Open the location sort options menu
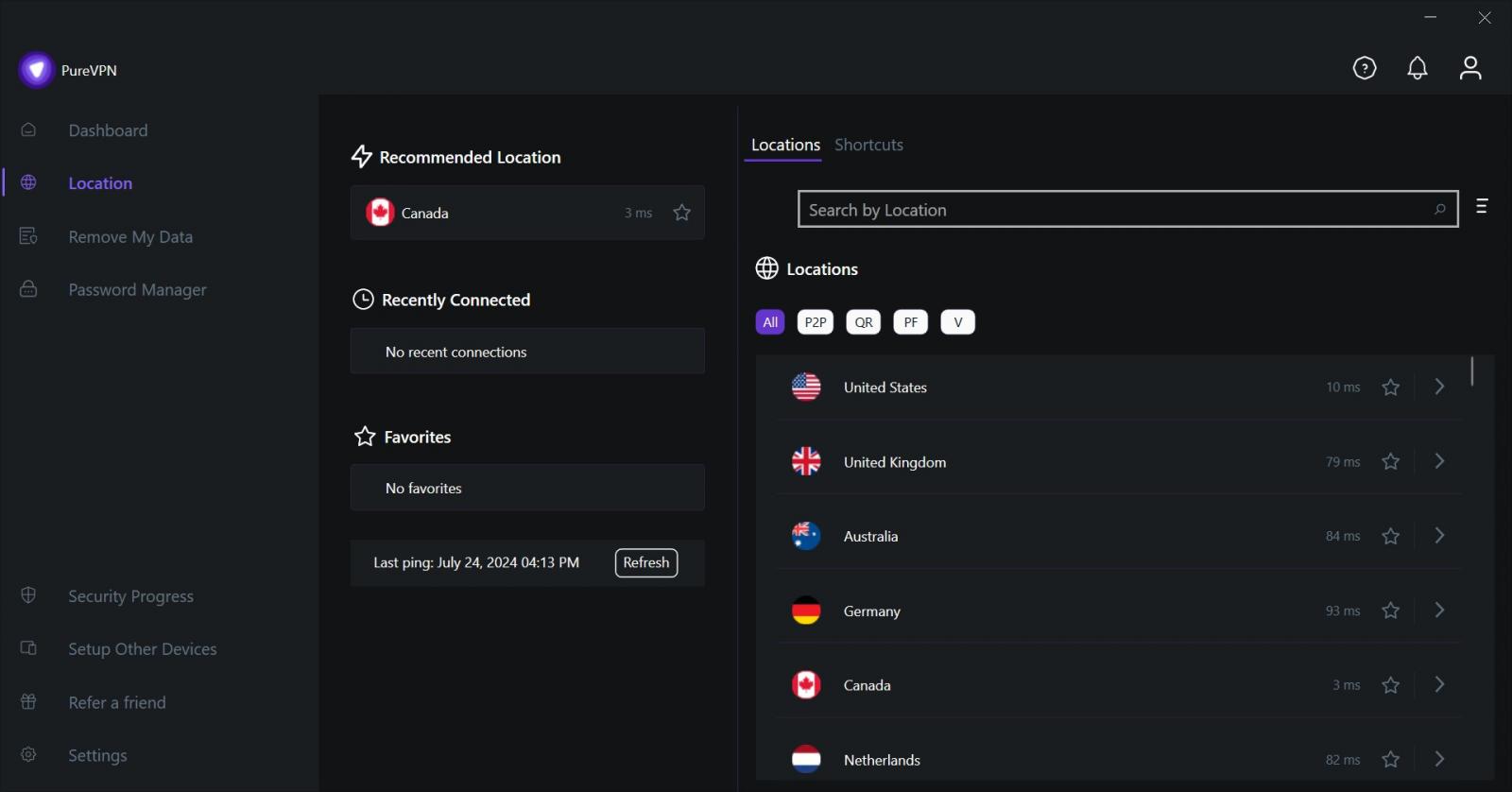 coord(1483,205)
